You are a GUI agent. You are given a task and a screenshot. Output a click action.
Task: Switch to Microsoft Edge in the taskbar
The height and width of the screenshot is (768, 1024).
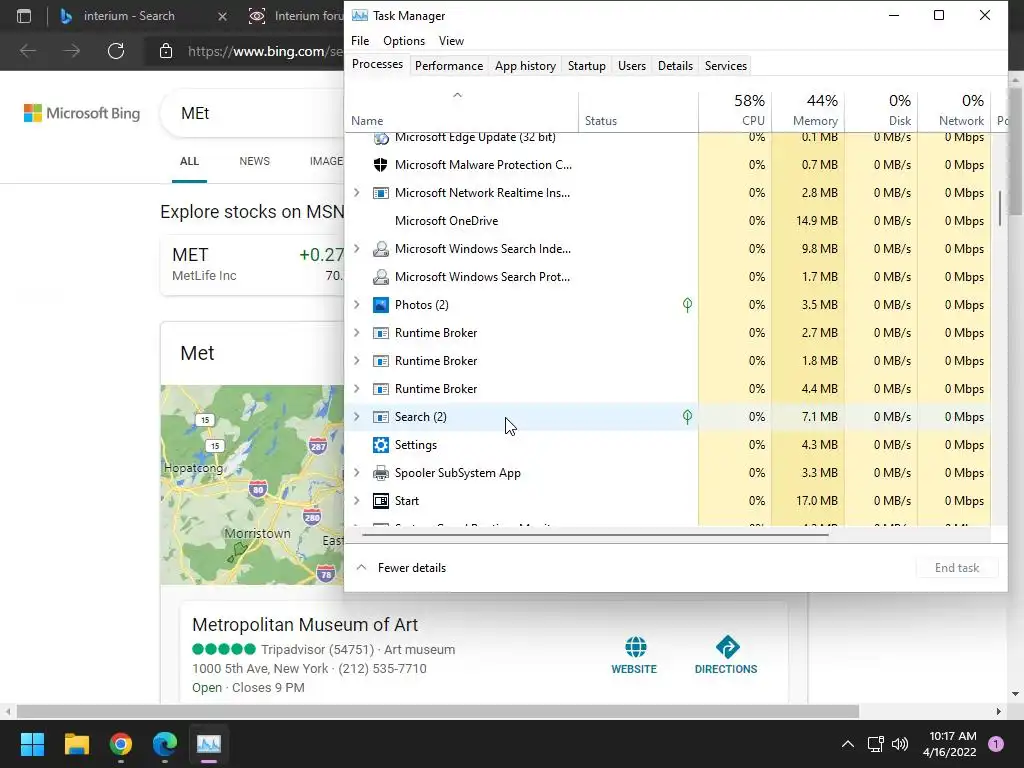(x=165, y=744)
